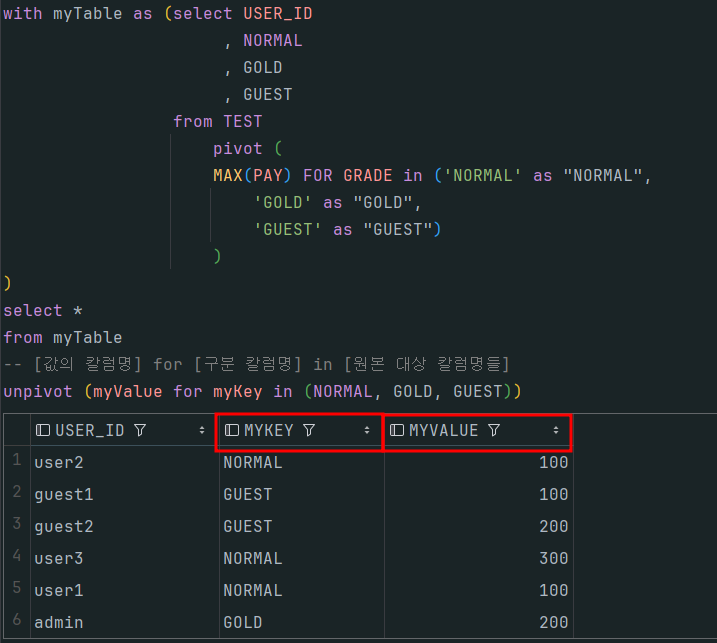Screen dimensions: 717x643
Task: Toggle sort order on USER_ID column
Action: tap(202, 430)
